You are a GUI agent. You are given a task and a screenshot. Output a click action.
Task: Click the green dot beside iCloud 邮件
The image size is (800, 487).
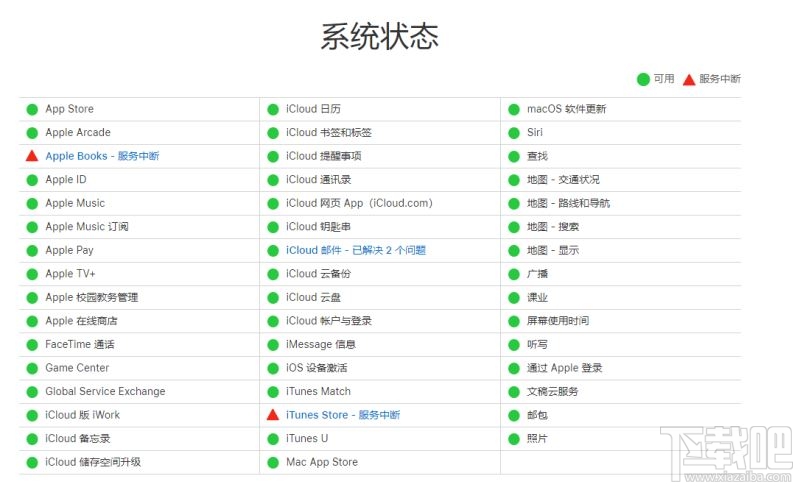(273, 250)
